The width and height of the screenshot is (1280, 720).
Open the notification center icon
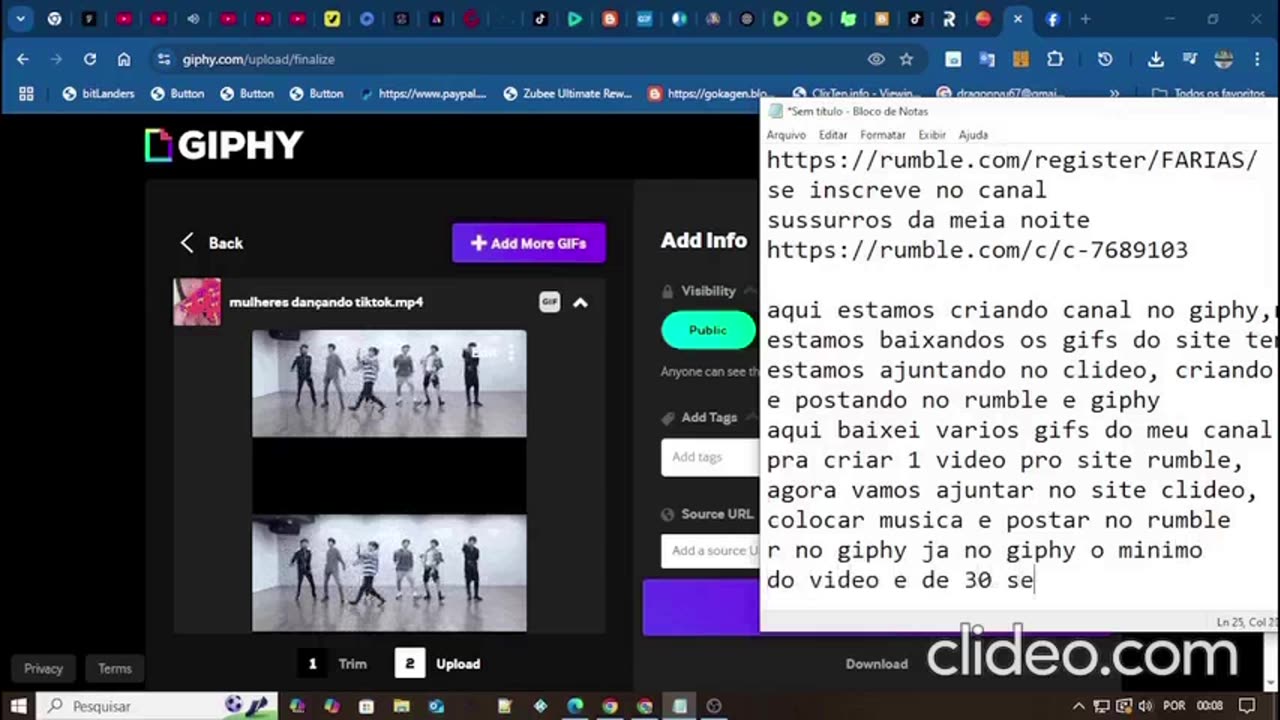pos(1246,706)
